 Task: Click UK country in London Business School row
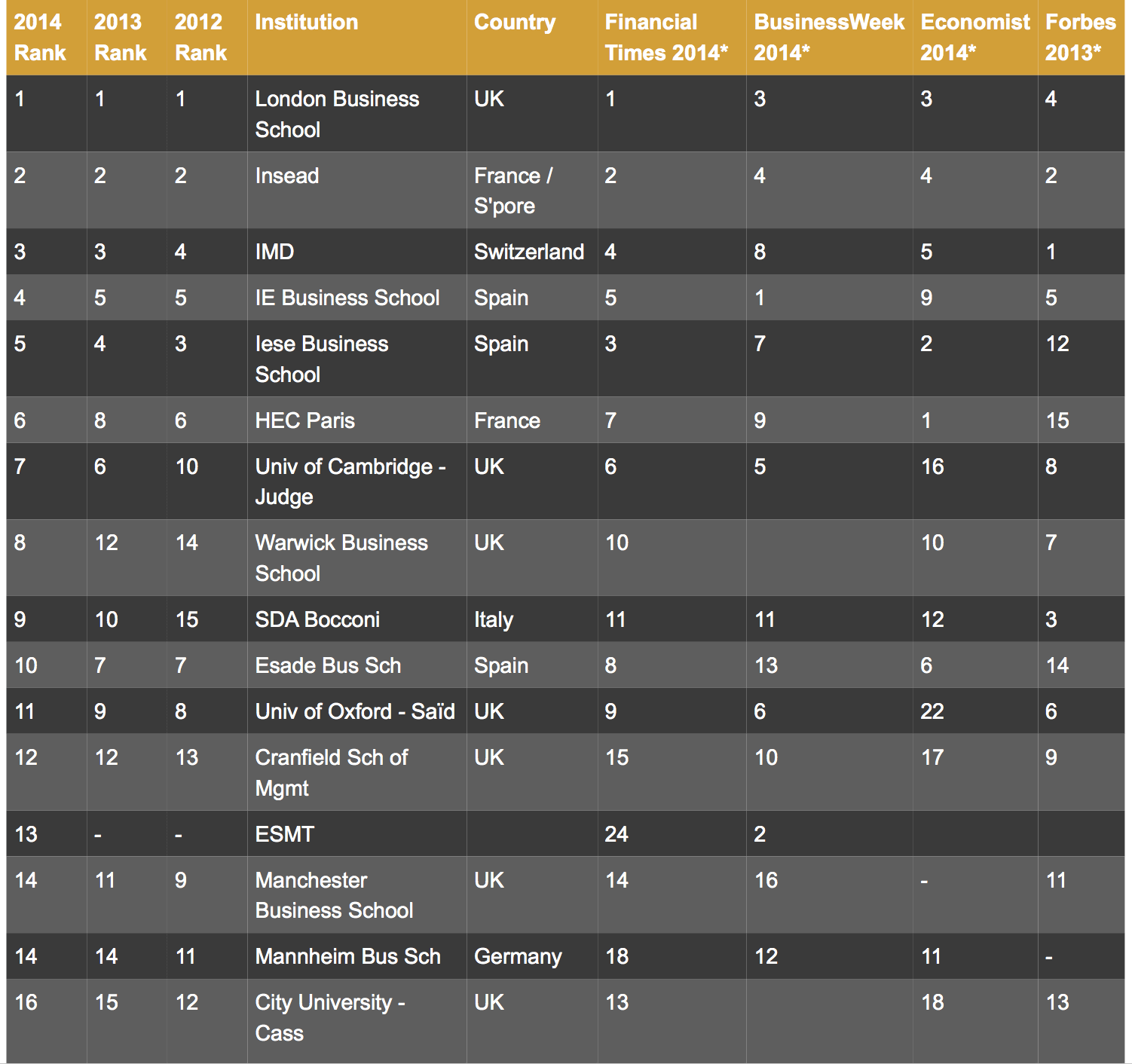[x=532, y=114]
